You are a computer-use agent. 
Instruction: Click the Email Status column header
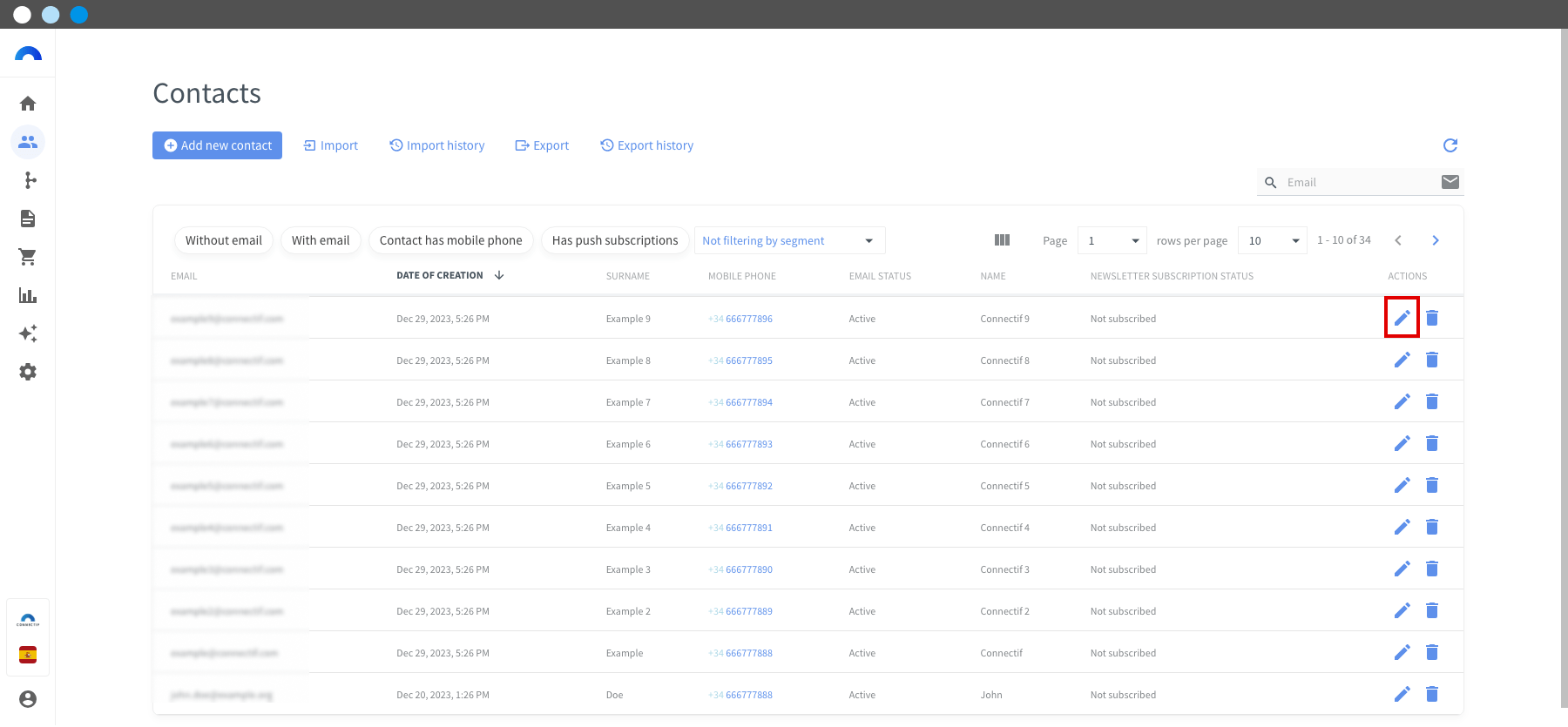pos(880,276)
